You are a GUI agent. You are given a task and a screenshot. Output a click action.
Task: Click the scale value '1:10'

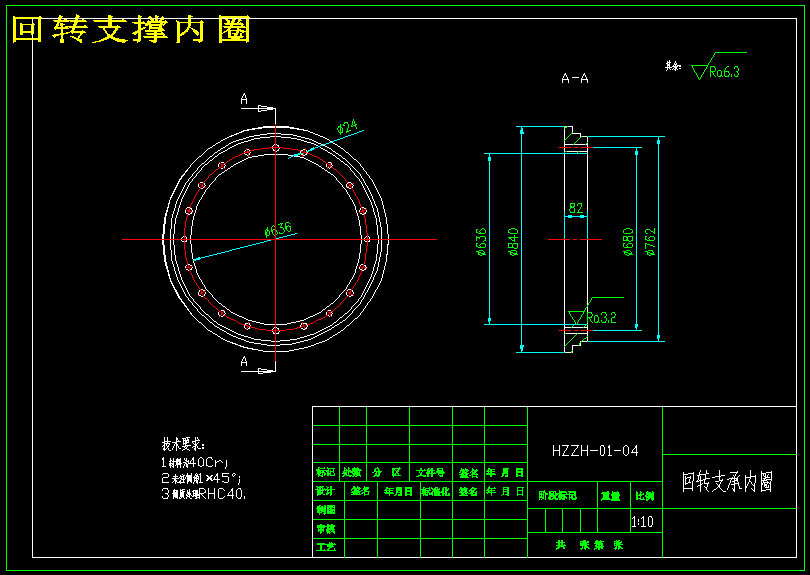coord(642,522)
